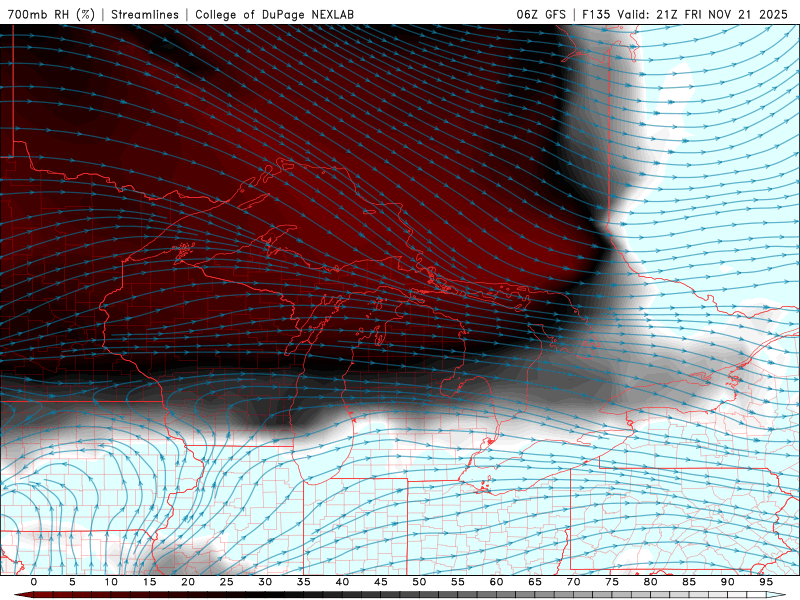The height and width of the screenshot is (600, 800).
Task: Select the "15" color scale label
Action: (x=149, y=582)
